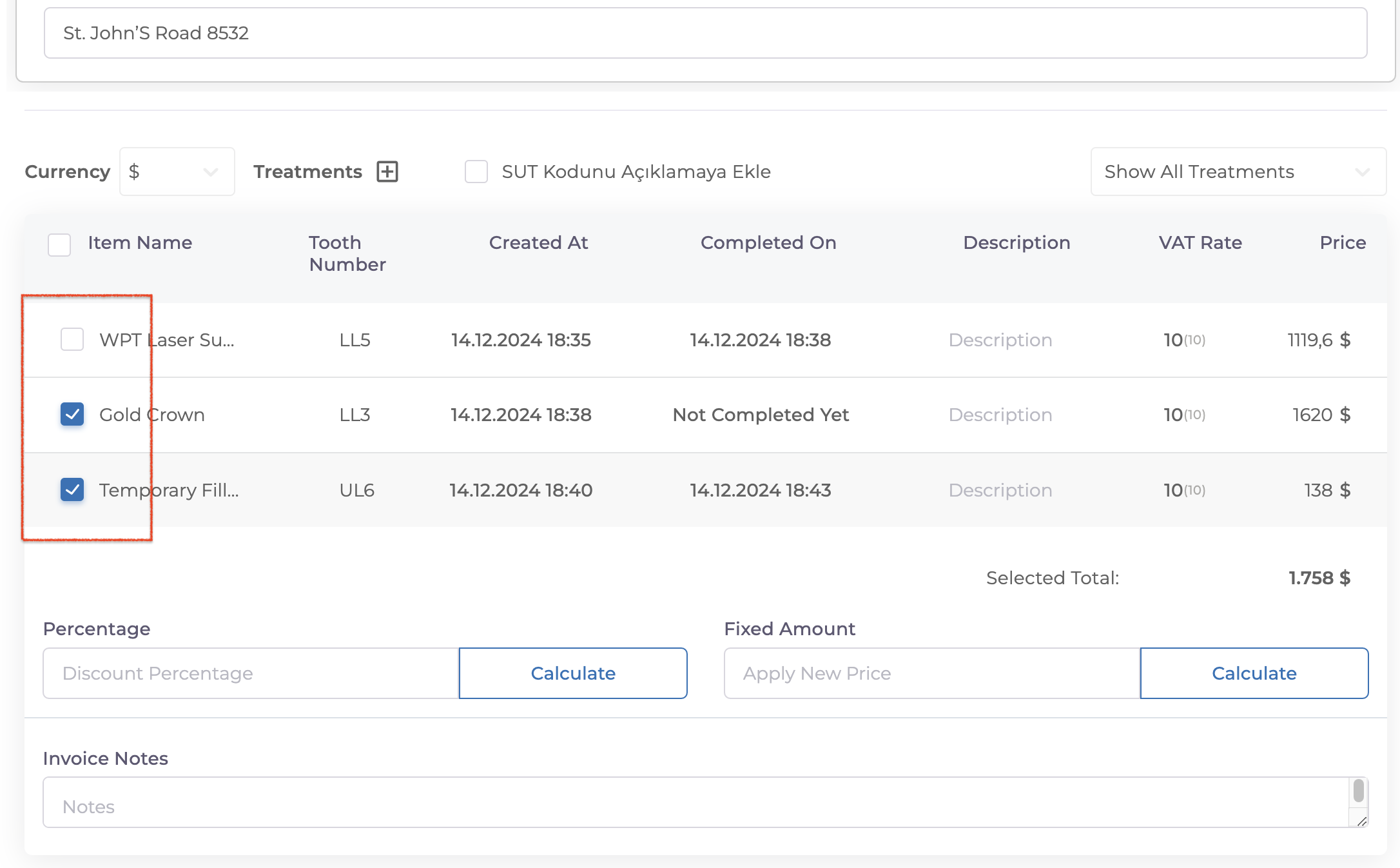This screenshot has width=1400, height=868.
Task: Uncheck the Temporary Fill... treatment
Action: [x=72, y=489]
